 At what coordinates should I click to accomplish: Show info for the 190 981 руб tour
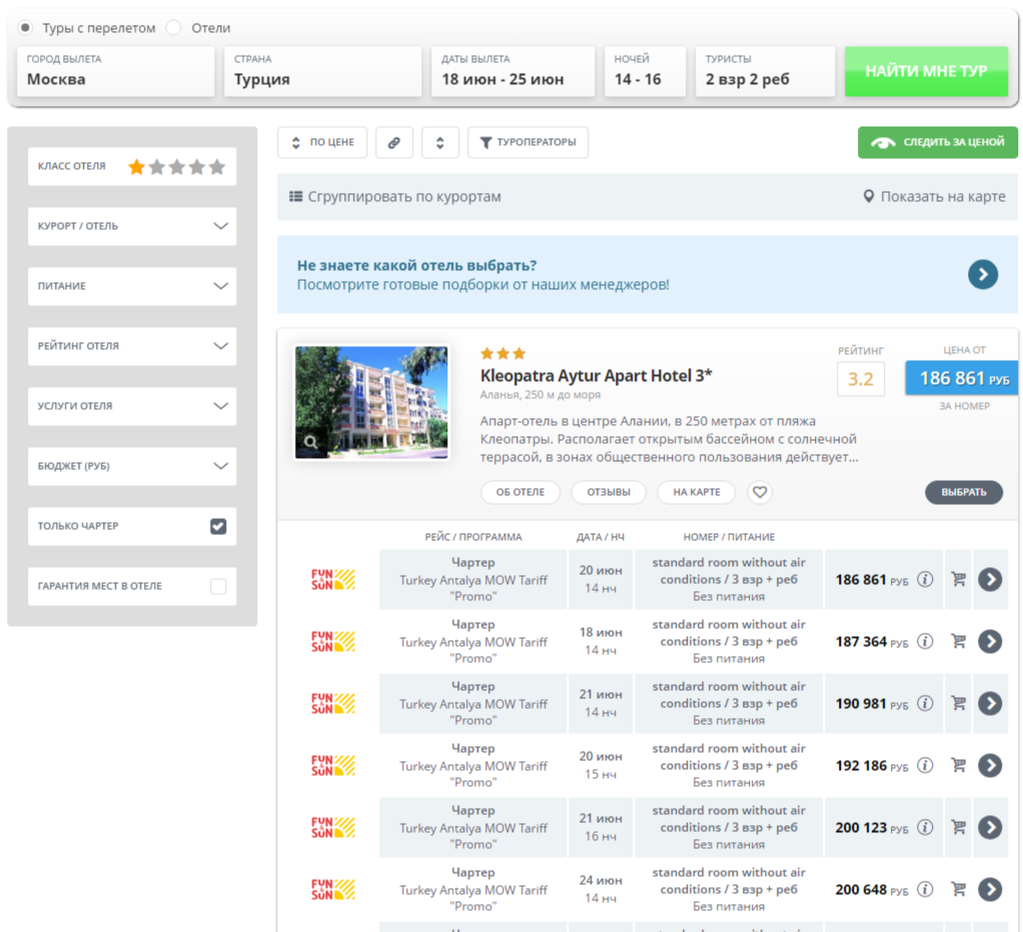point(924,703)
